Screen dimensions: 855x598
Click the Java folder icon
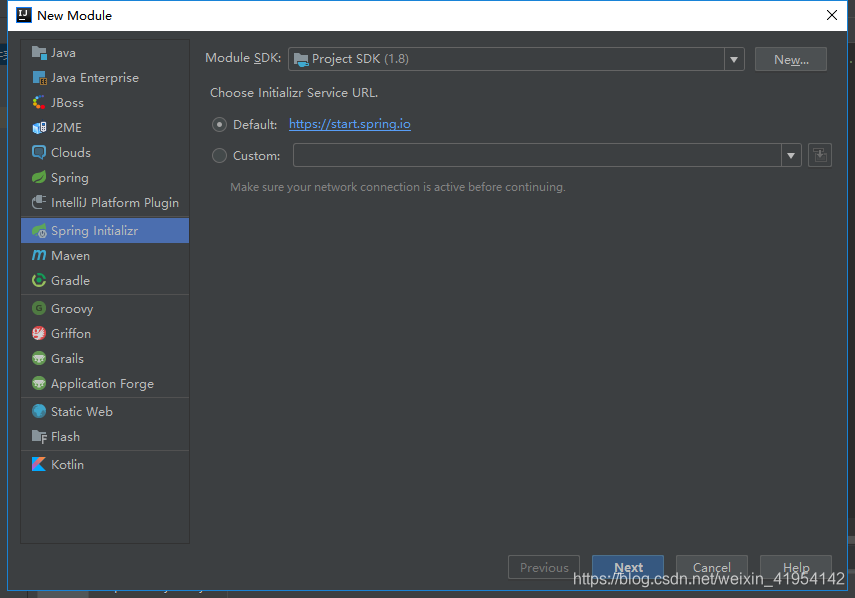coord(39,53)
